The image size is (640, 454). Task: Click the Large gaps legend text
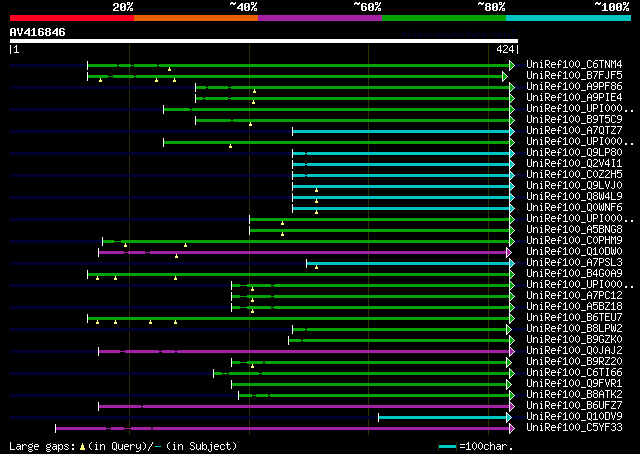[x=123, y=446]
